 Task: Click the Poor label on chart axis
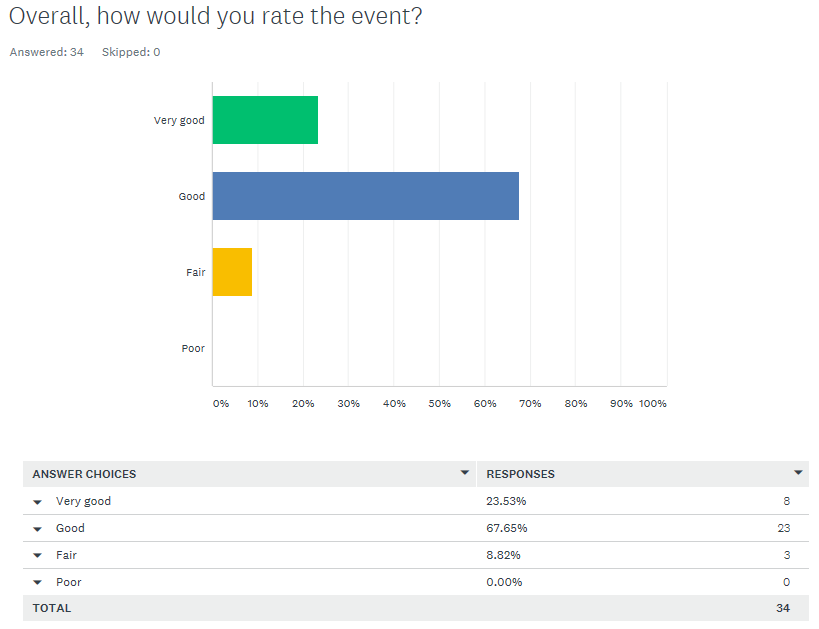tap(193, 348)
